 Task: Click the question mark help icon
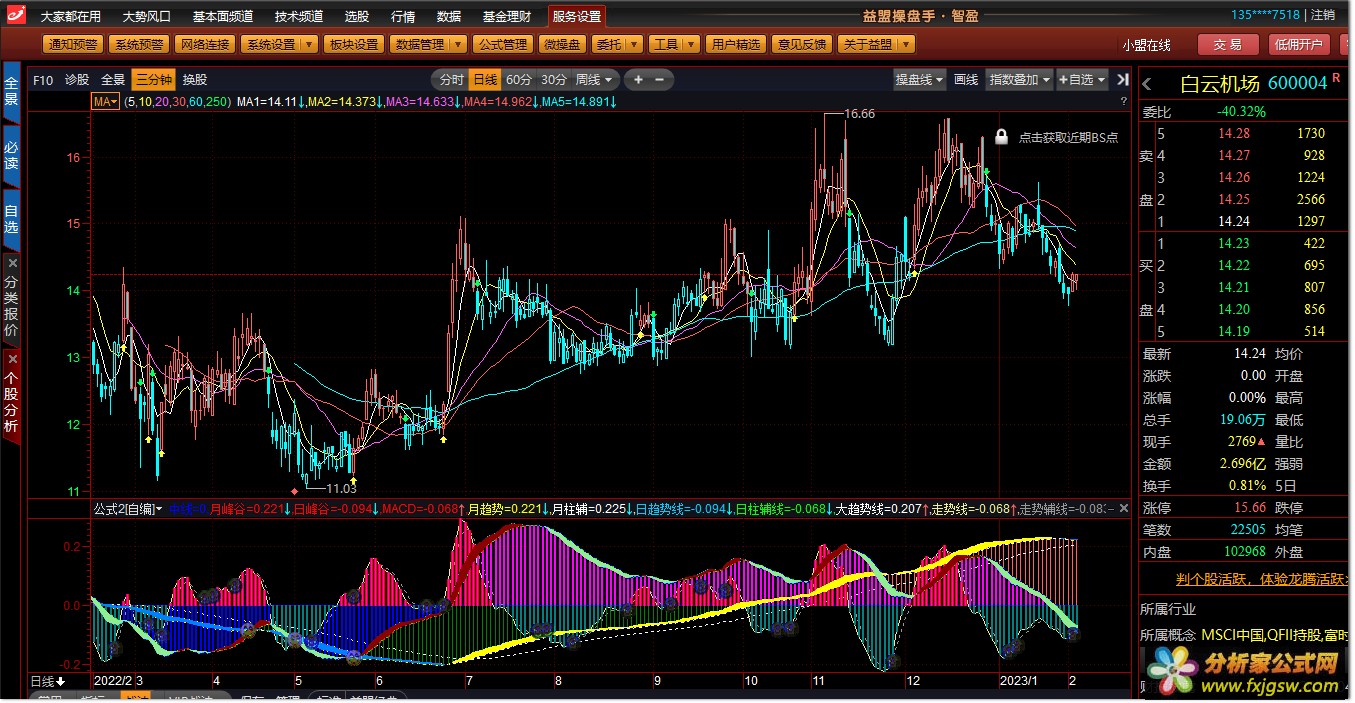click(1124, 102)
